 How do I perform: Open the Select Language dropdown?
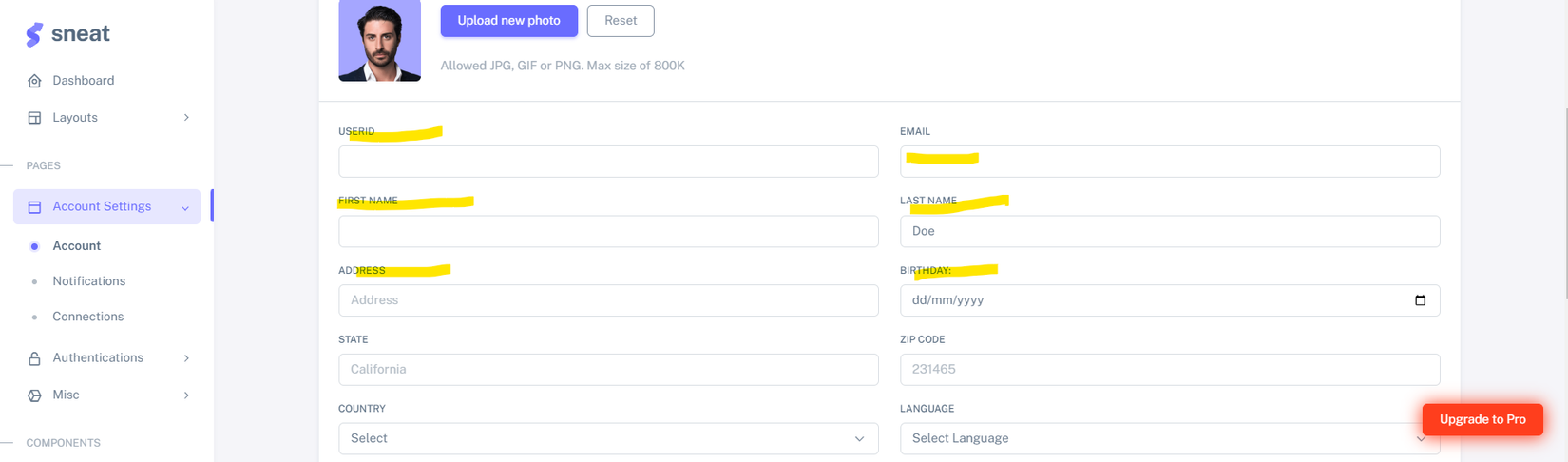(1169, 438)
